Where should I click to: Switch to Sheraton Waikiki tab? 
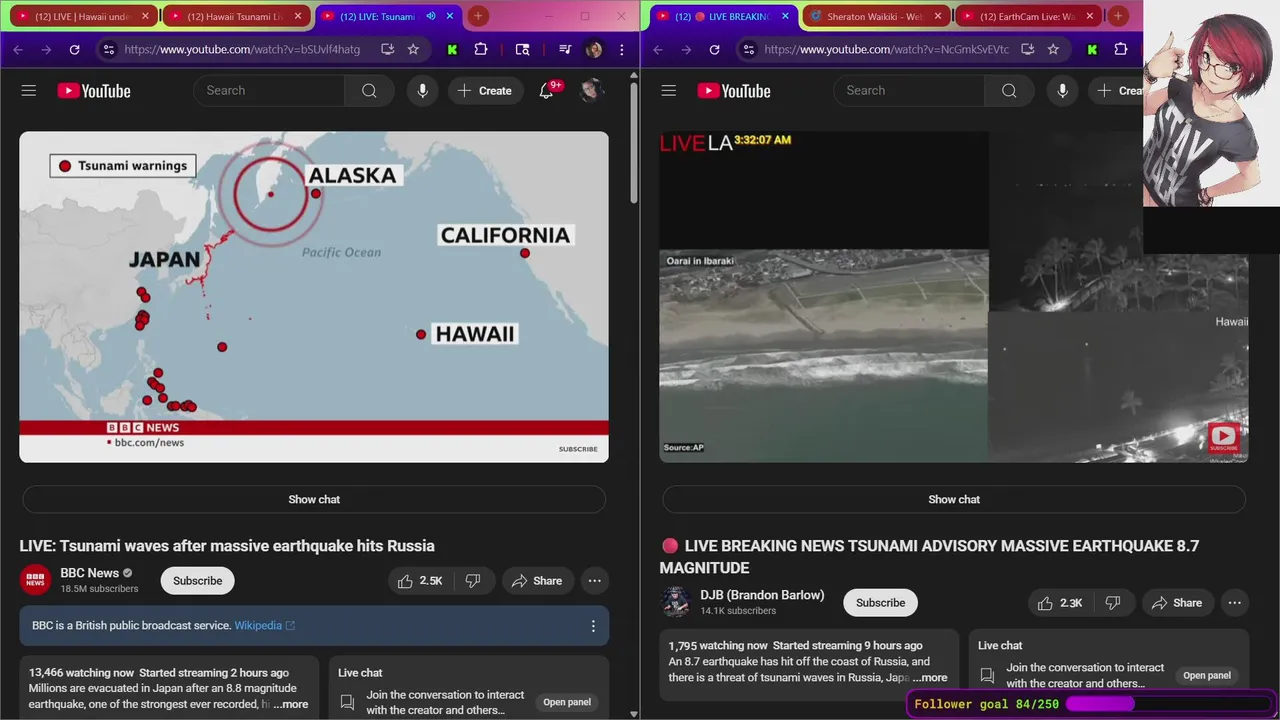pos(874,16)
